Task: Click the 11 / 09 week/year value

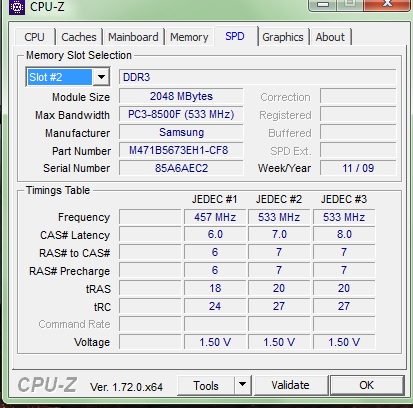Action: (x=358, y=168)
